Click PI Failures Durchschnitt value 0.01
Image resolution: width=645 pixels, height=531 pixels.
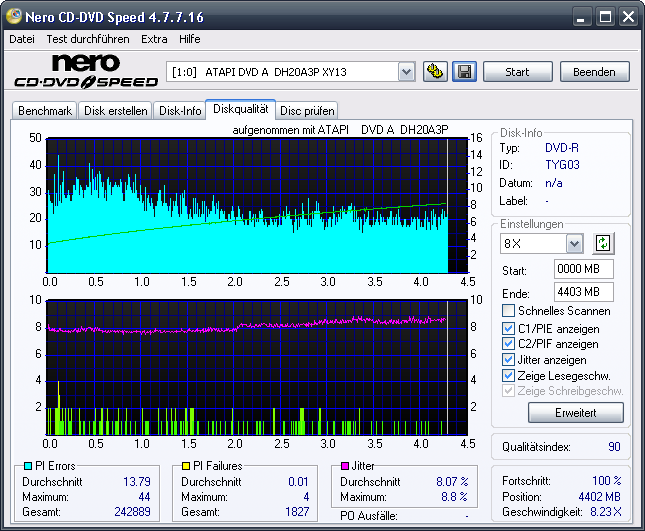(298, 482)
